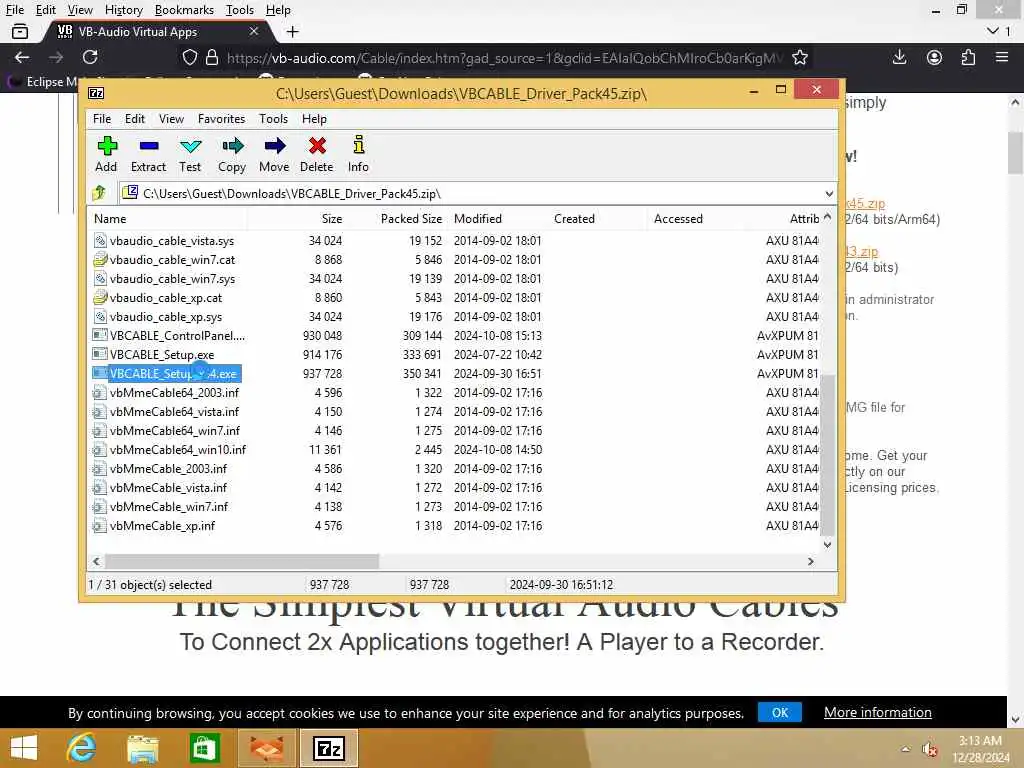1024x768 pixels.
Task: Open 7-Zip Favorites menu
Action: coord(221,119)
